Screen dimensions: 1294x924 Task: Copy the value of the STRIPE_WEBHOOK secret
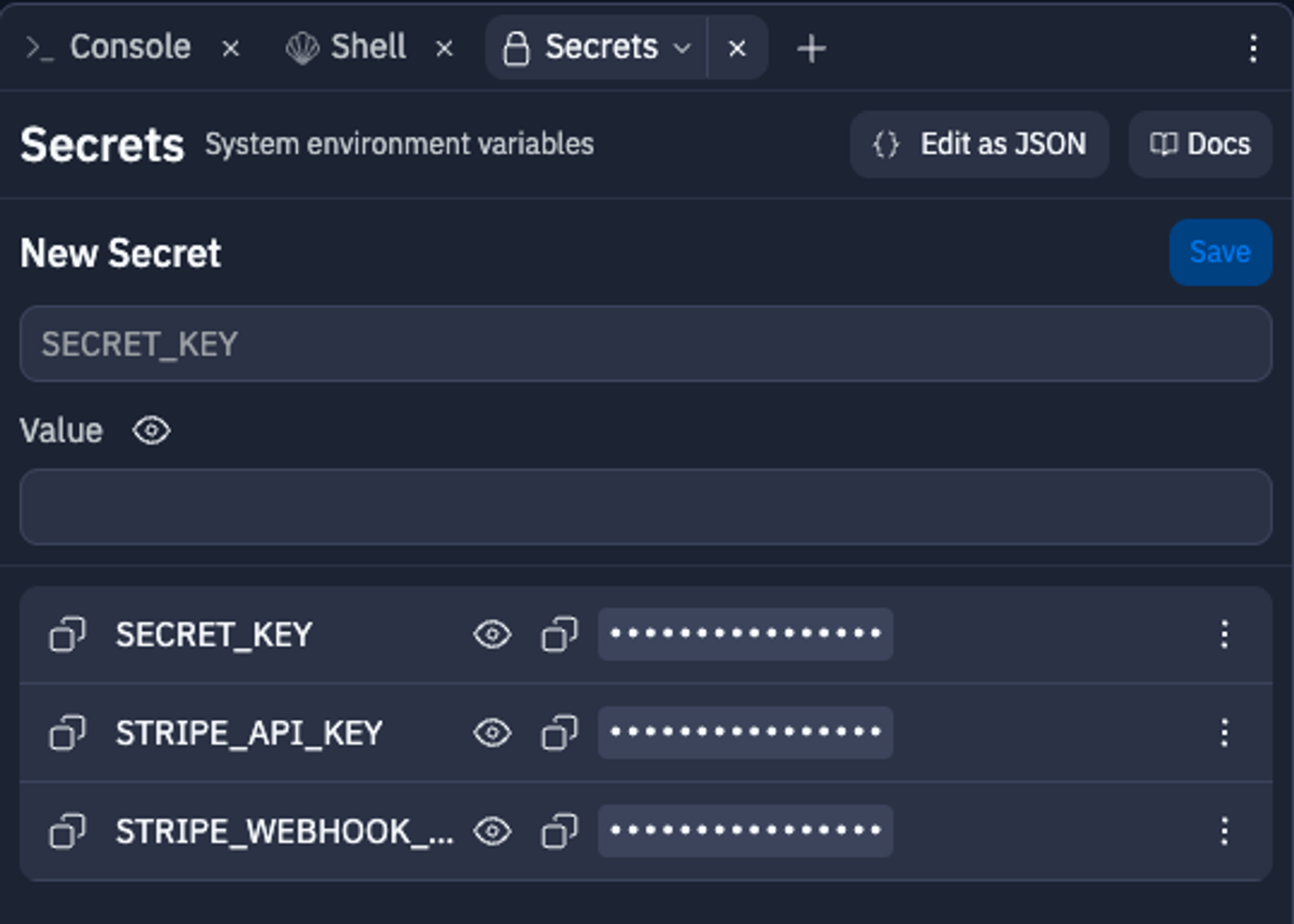(x=559, y=832)
